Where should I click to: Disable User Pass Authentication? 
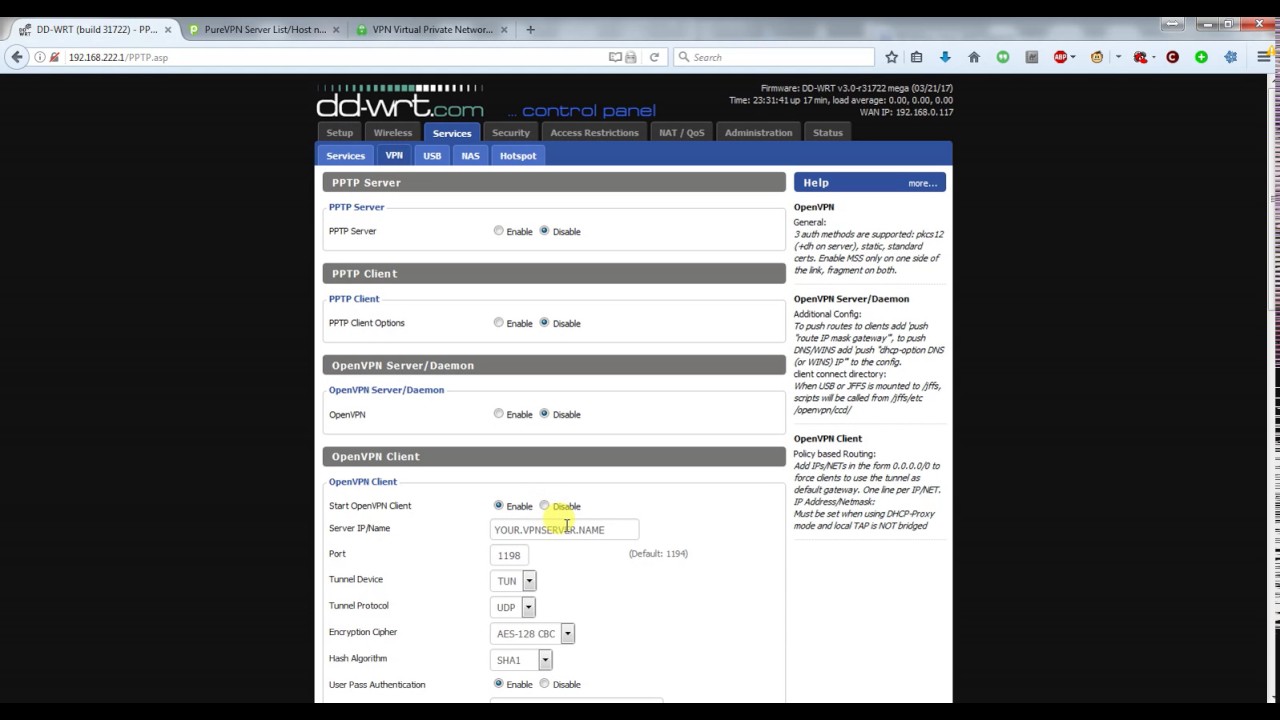pyautogui.click(x=544, y=684)
